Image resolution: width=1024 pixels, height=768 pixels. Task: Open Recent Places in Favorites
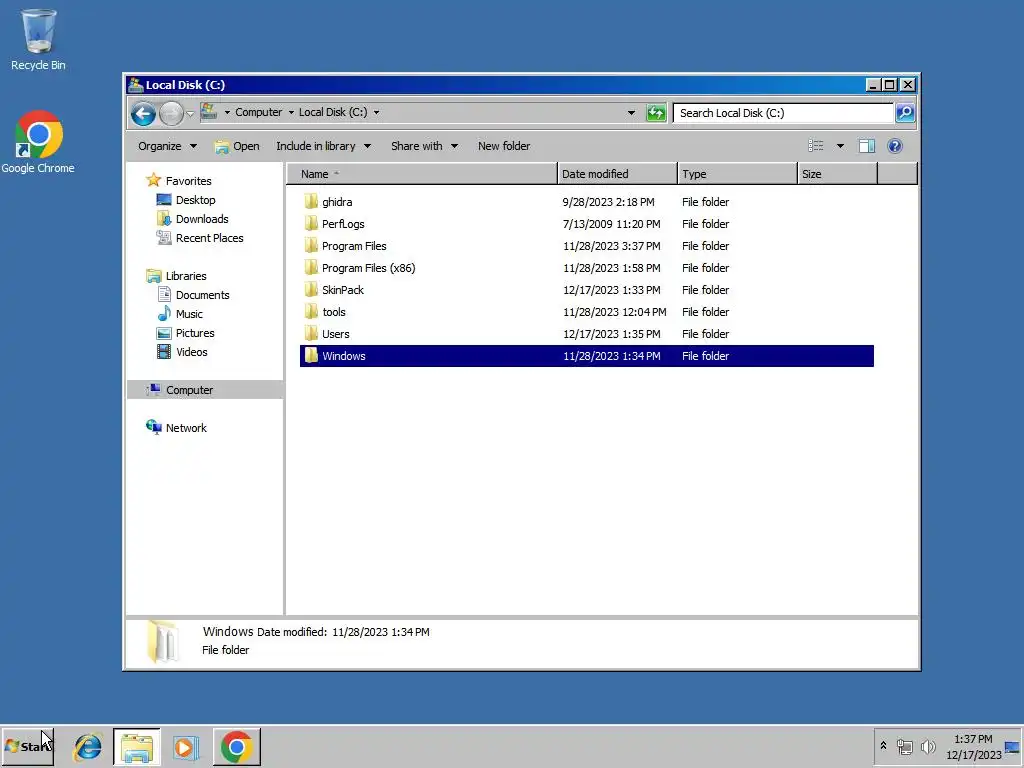point(209,238)
